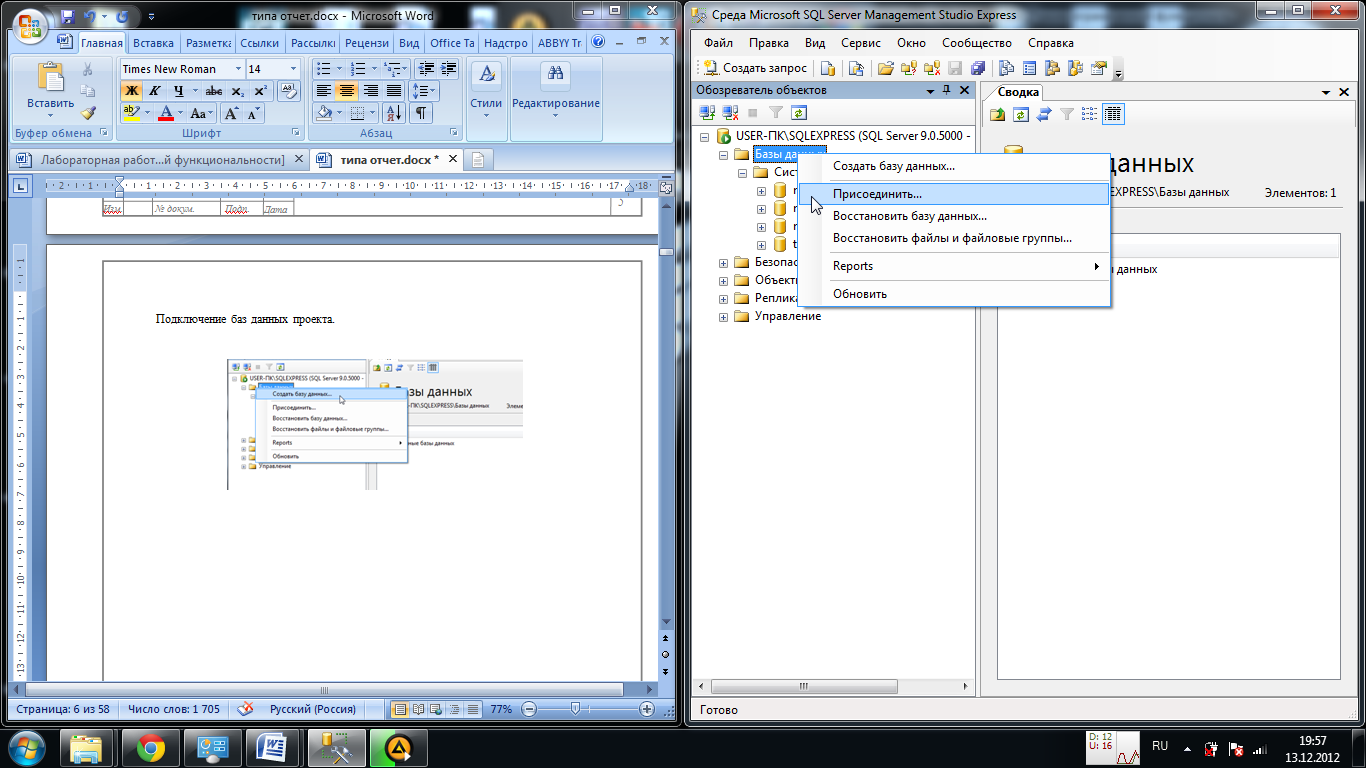Screen dimensions: 1366x768
Task: Toggle underline Ч formatting in Word
Action: coord(179,91)
